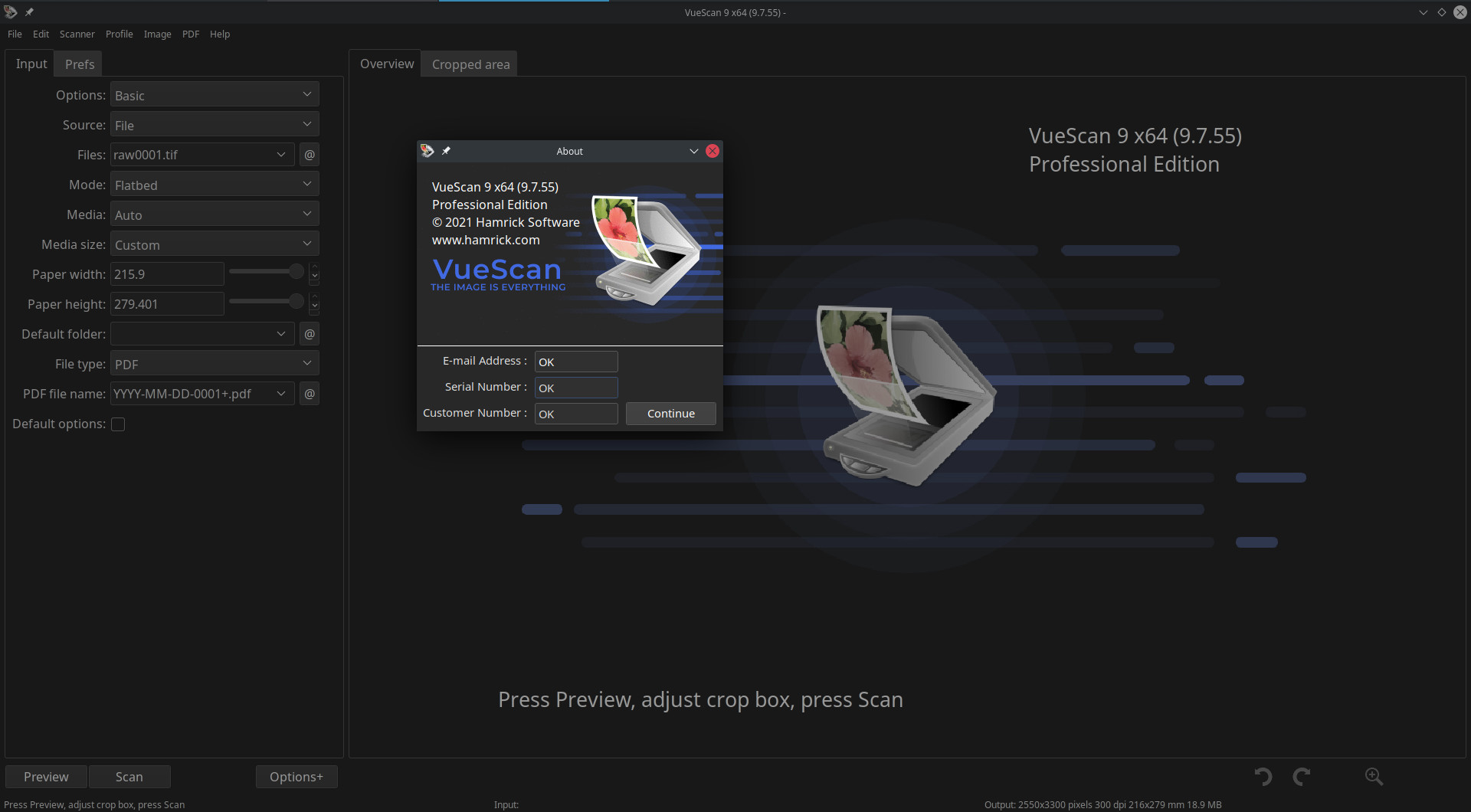Screen dimensions: 1471x812
Task: Click the pin icon in About dialog title bar
Action: click(446, 151)
